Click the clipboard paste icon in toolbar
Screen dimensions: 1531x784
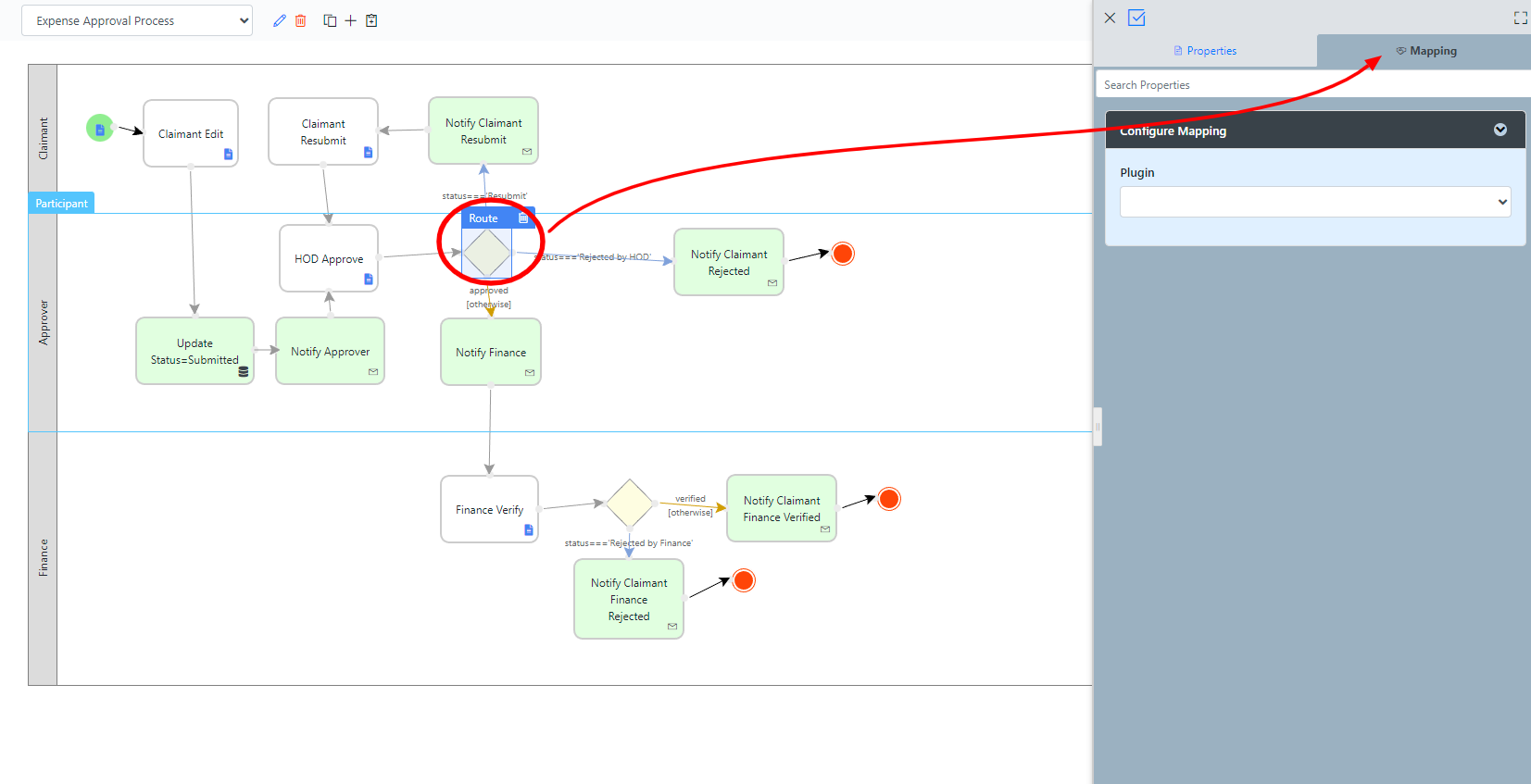pos(371,20)
